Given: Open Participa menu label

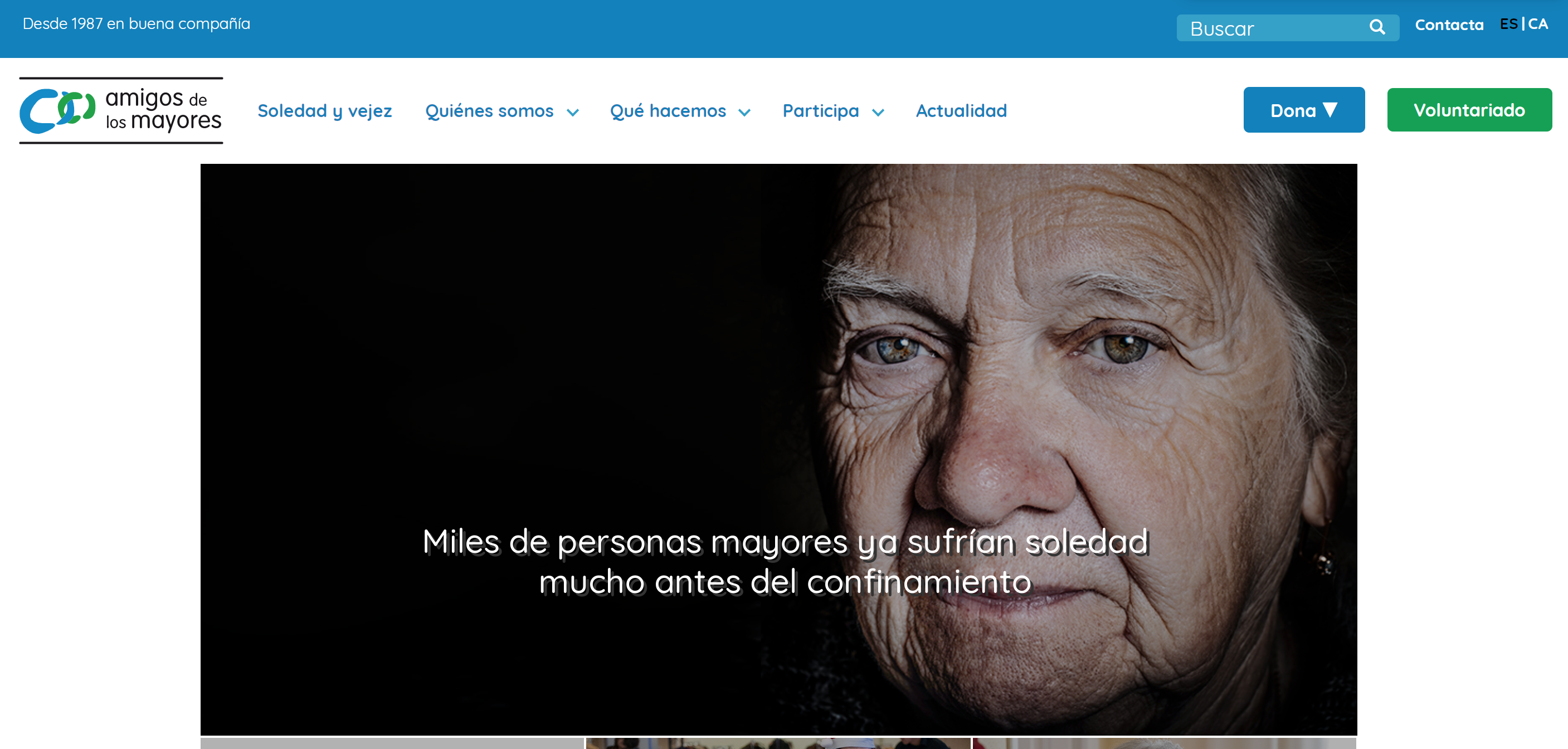Looking at the screenshot, I should coord(821,111).
